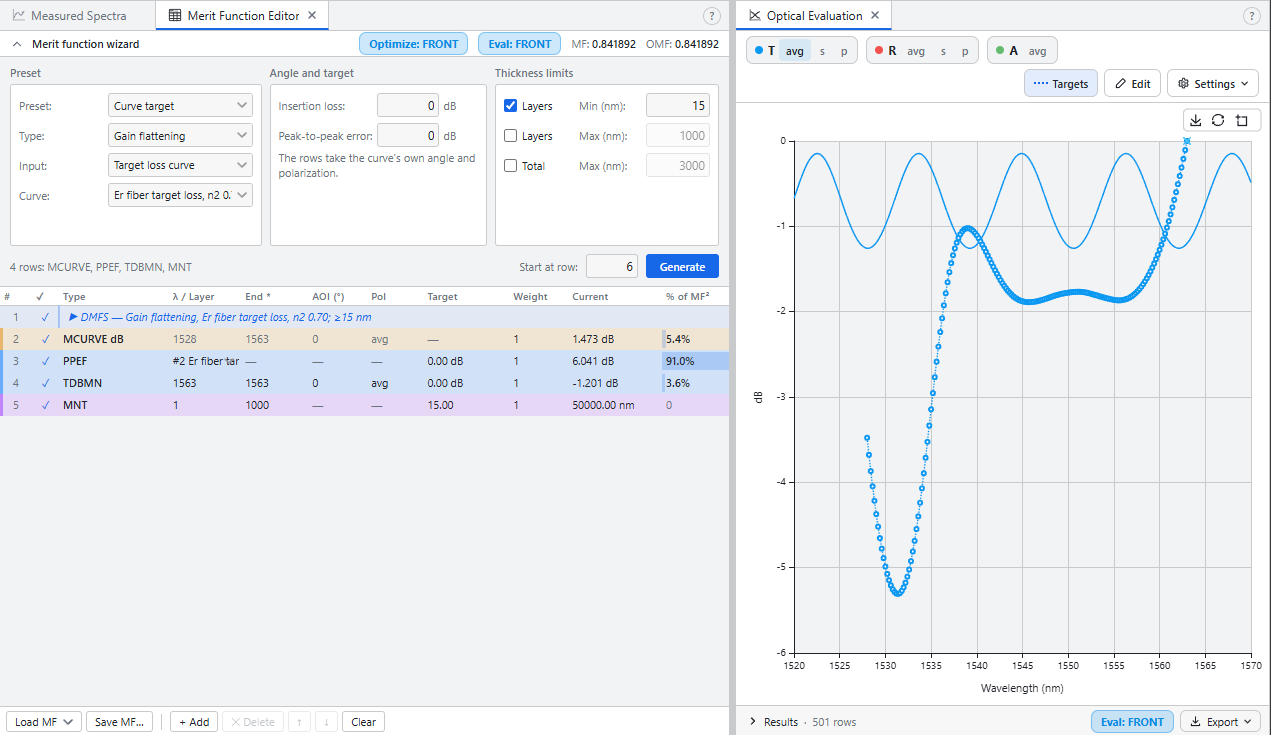Switch to Measured Spectra tab
Viewport: 1271px width, 735px height.
pyautogui.click(x=78, y=15)
